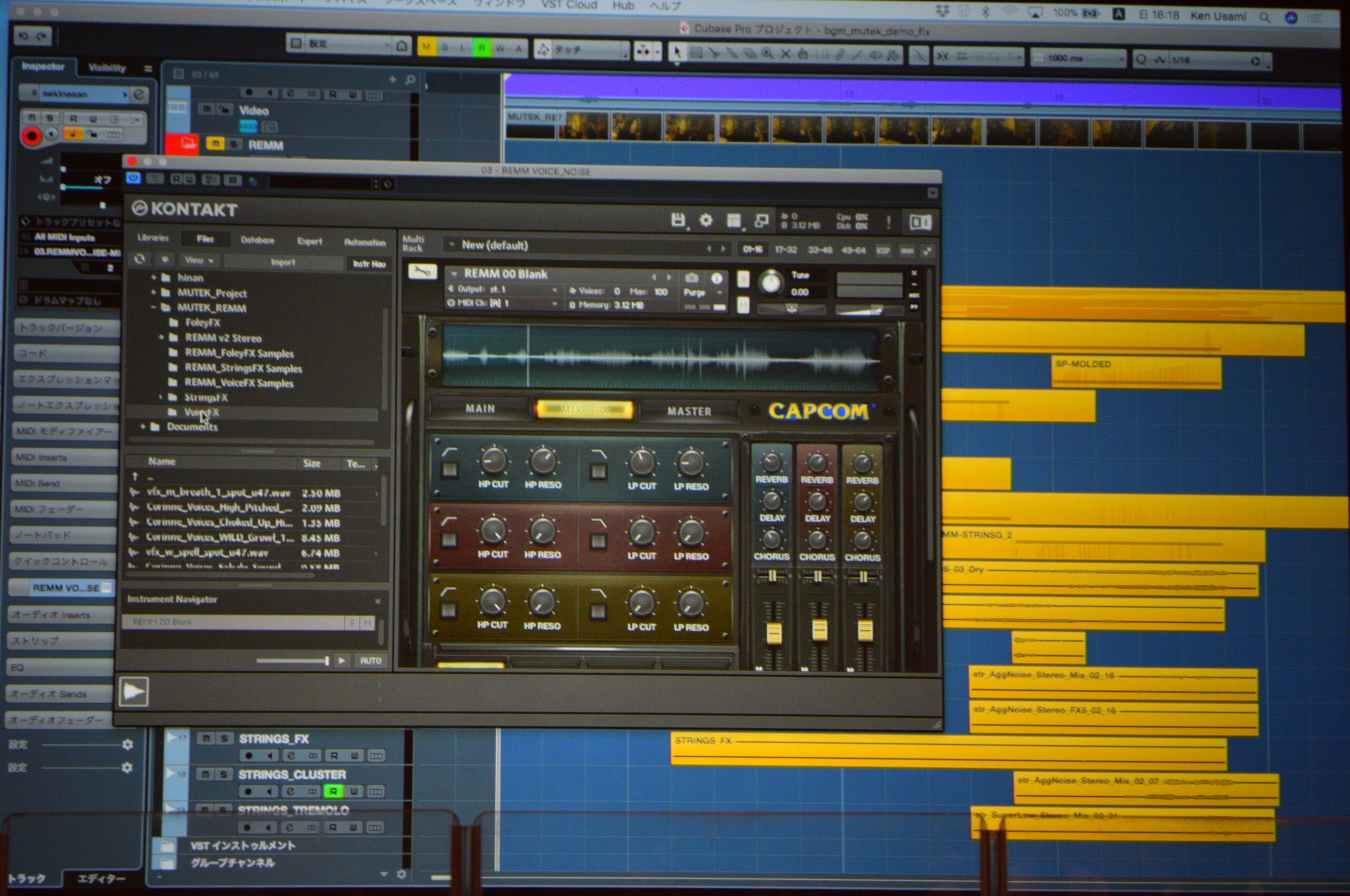1350x896 pixels.
Task: Open the Visibility tab in Cubase
Action: point(107,68)
